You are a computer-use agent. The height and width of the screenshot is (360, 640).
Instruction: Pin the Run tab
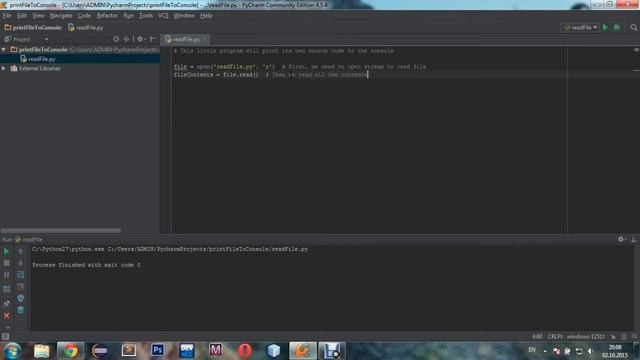pyautogui.click(x=6, y=303)
